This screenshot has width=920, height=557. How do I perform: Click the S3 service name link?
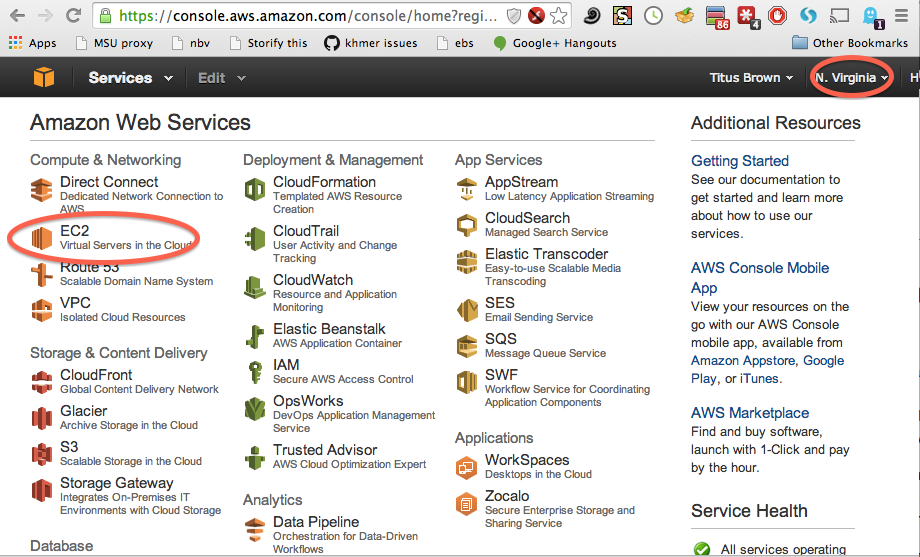point(69,447)
